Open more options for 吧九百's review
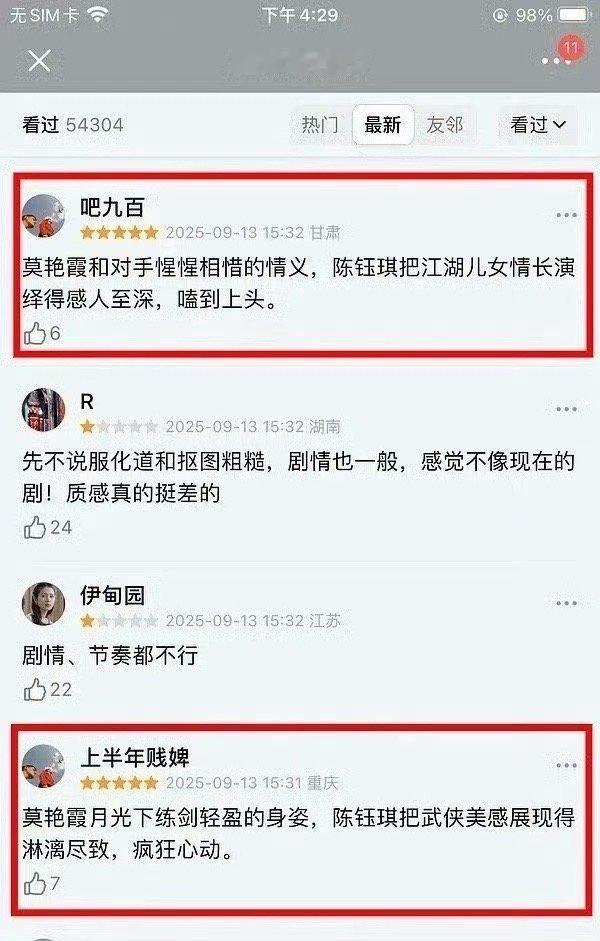 tap(566, 215)
